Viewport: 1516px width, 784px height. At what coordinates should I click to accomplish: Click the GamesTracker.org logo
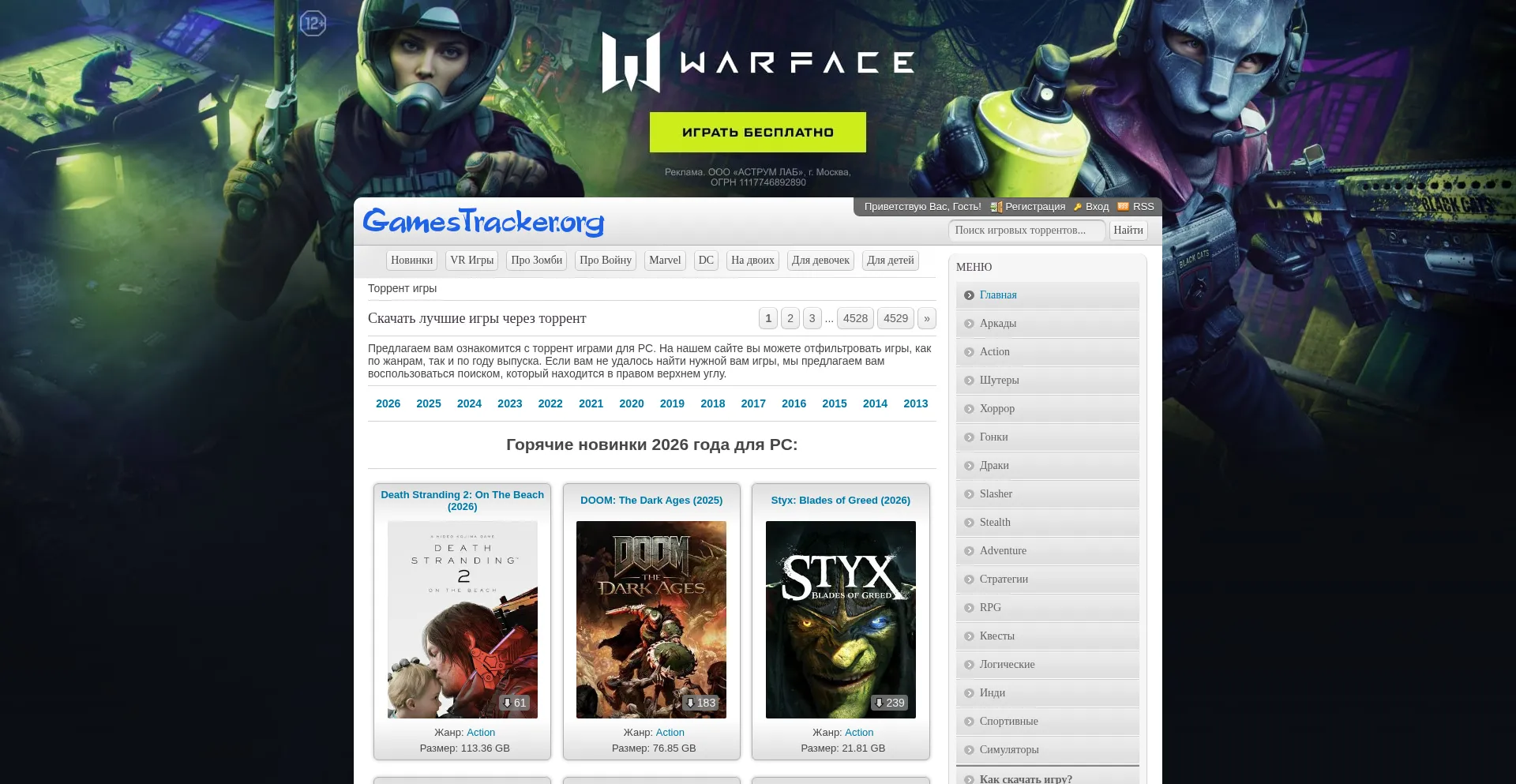(x=483, y=222)
